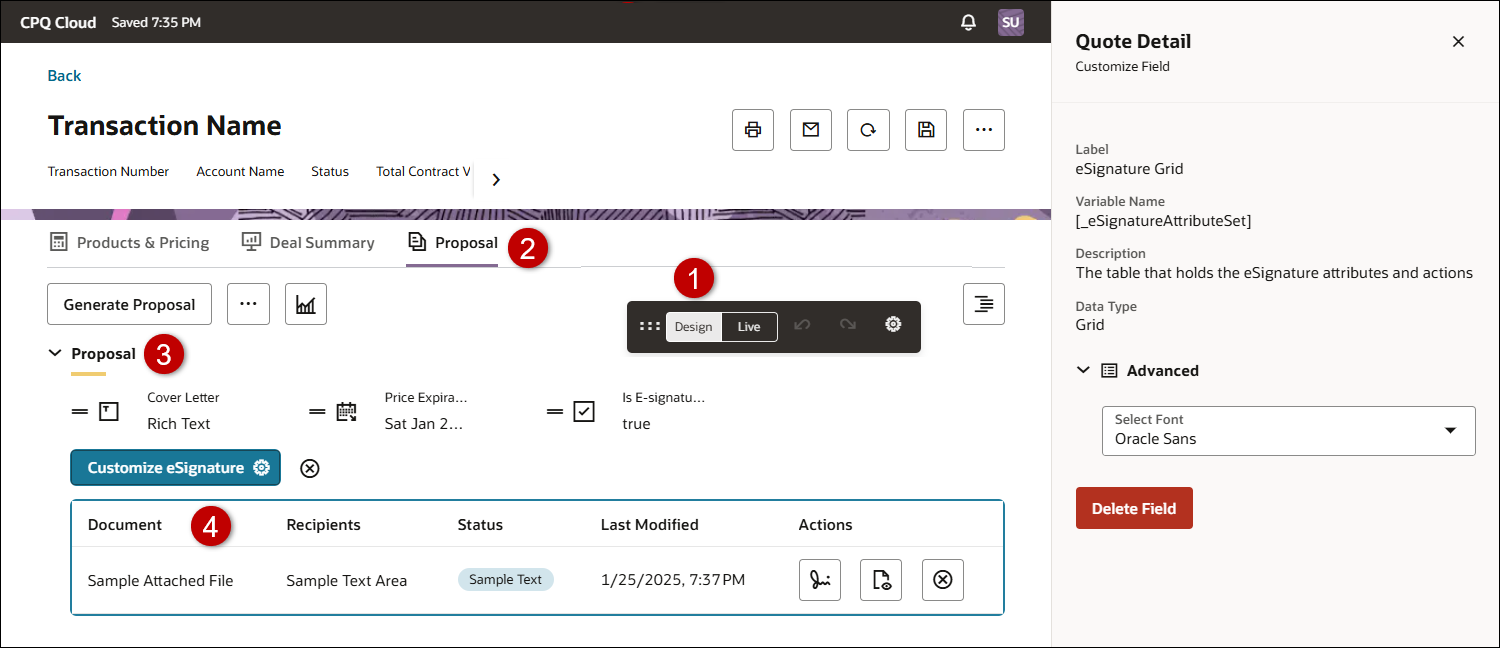This screenshot has width=1500, height=648.
Task: Click the Back link at the top
Action: coord(63,75)
